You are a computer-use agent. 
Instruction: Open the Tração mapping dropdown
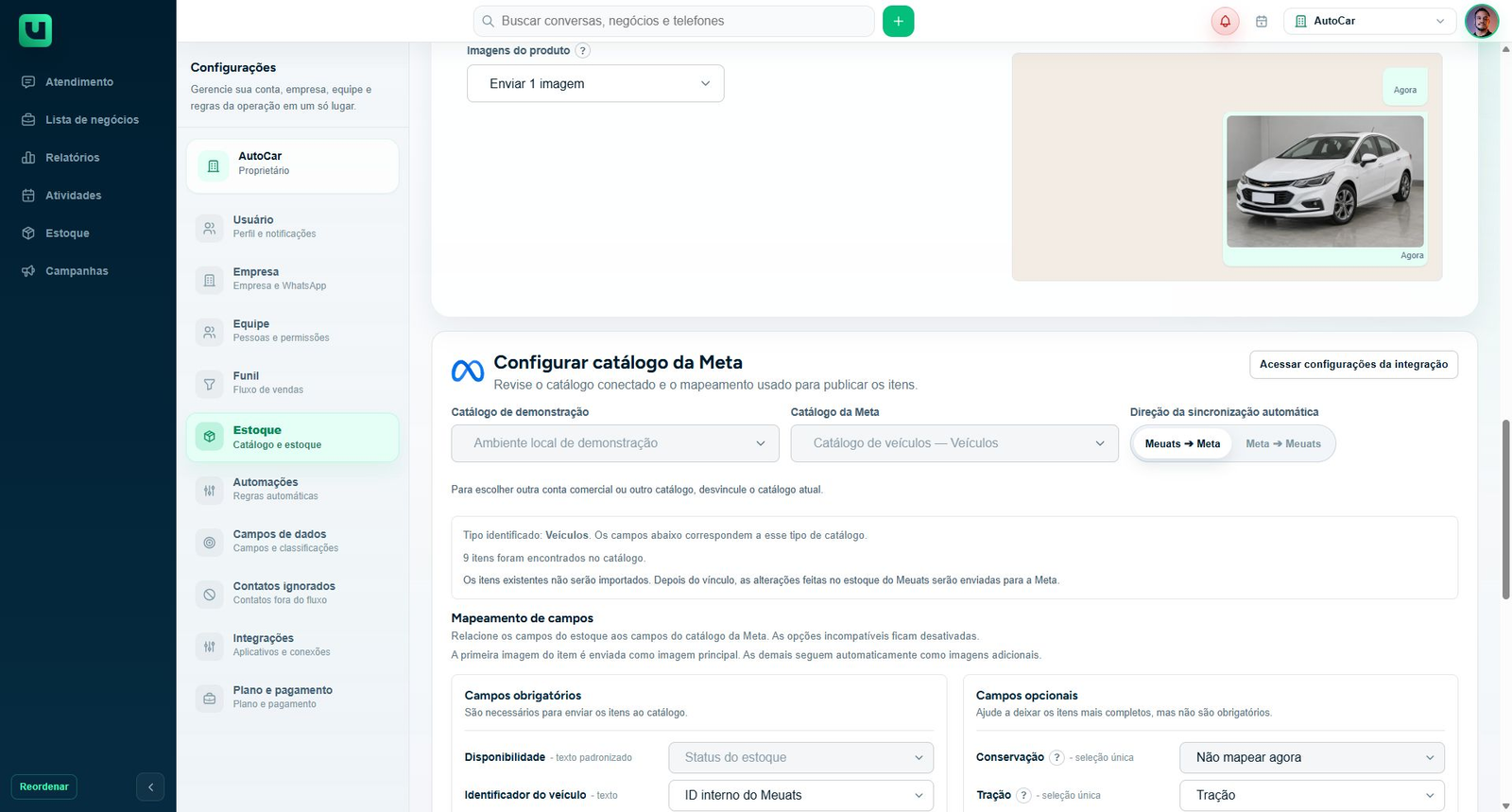[x=1313, y=795]
